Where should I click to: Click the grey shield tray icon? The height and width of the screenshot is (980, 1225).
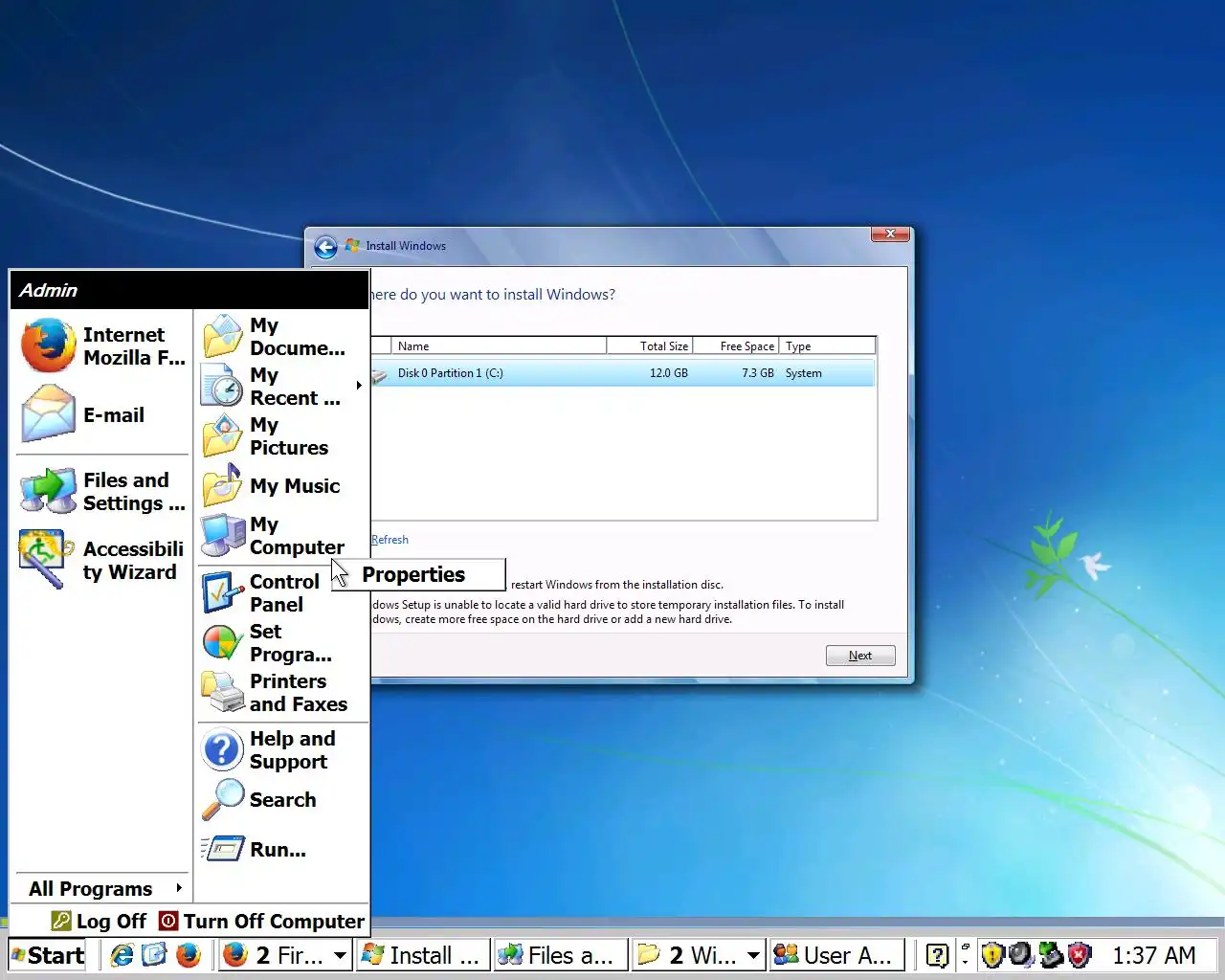[1021, 955]
